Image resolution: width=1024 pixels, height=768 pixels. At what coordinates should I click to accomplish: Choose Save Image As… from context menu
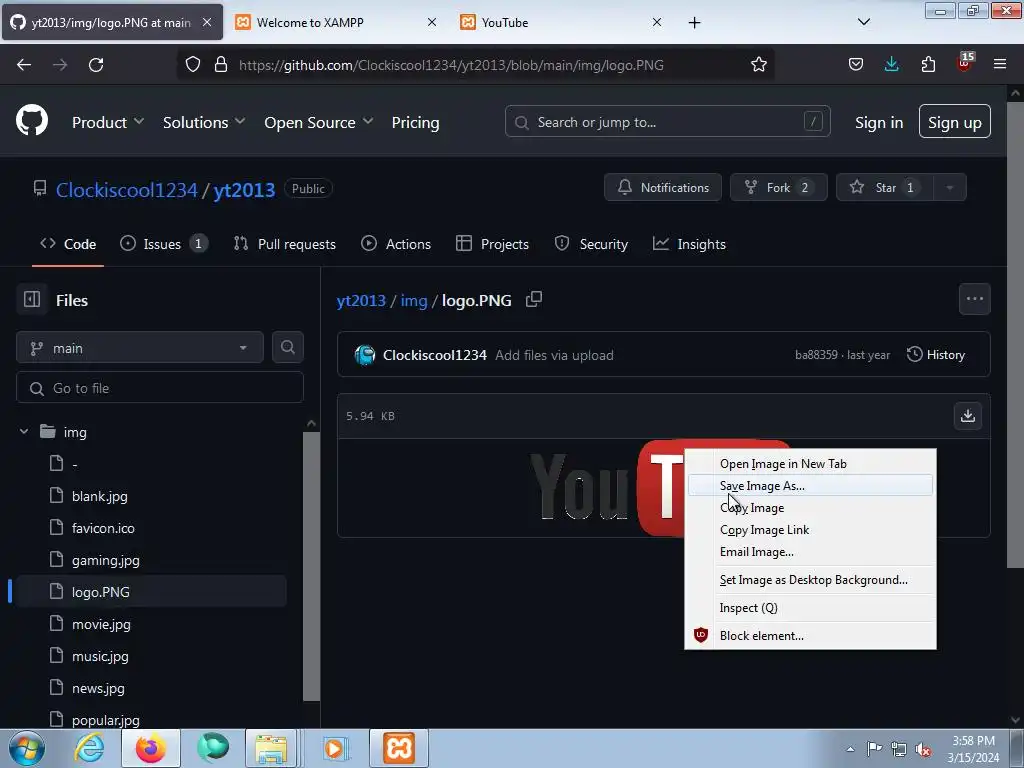tap(810, 485)
